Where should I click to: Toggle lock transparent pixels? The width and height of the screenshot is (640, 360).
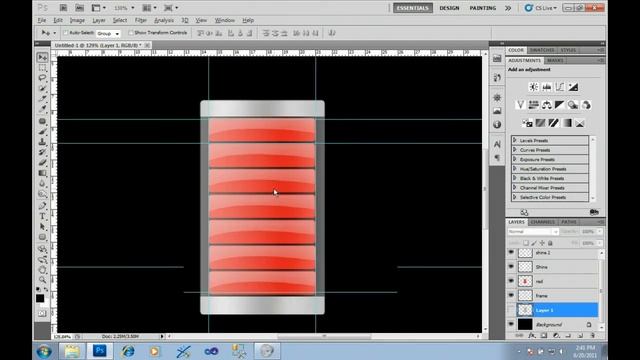point(526,243)
